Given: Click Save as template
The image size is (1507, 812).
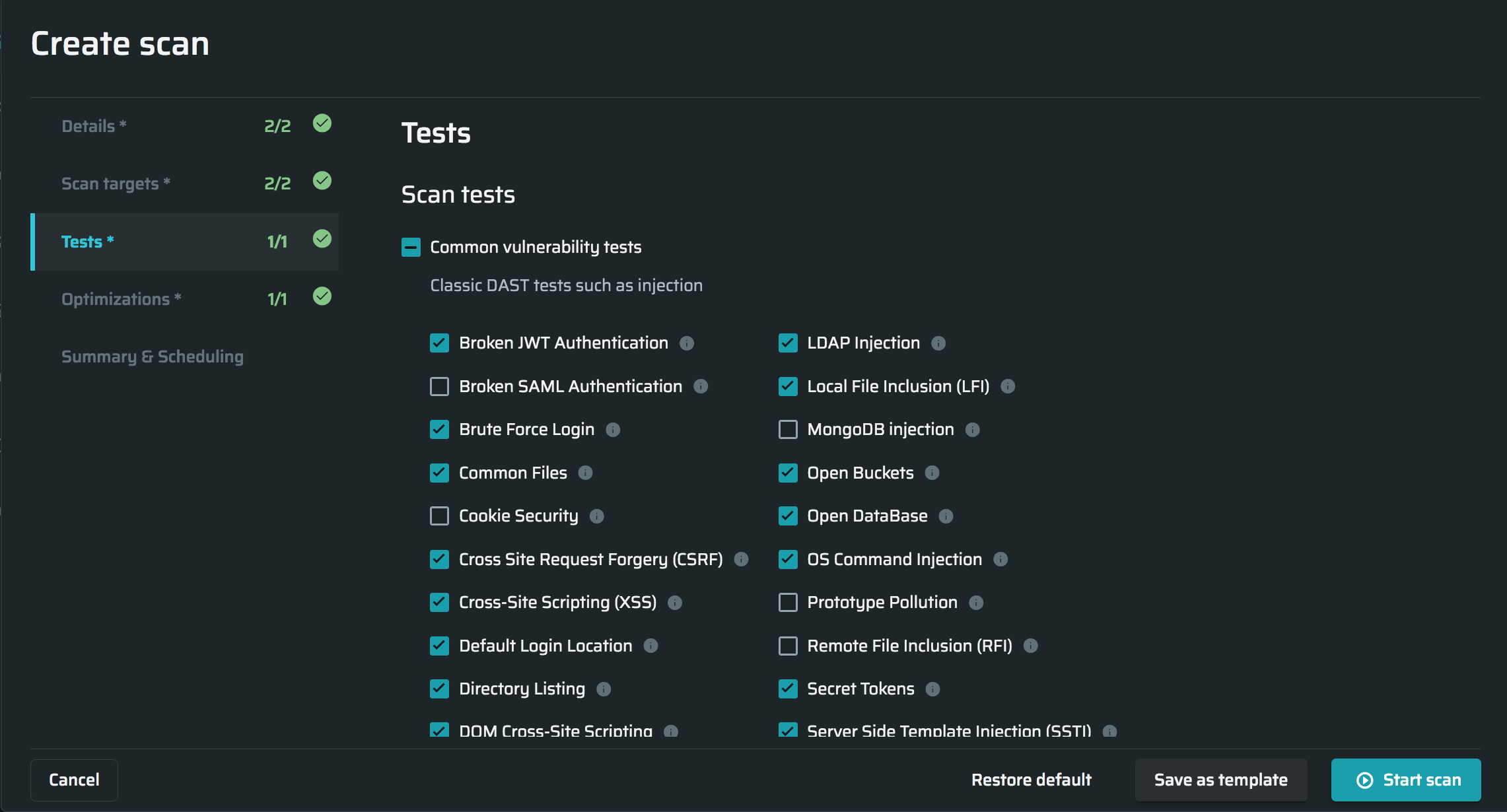Looking at the screenshot, I should [x=1220, y=780].
